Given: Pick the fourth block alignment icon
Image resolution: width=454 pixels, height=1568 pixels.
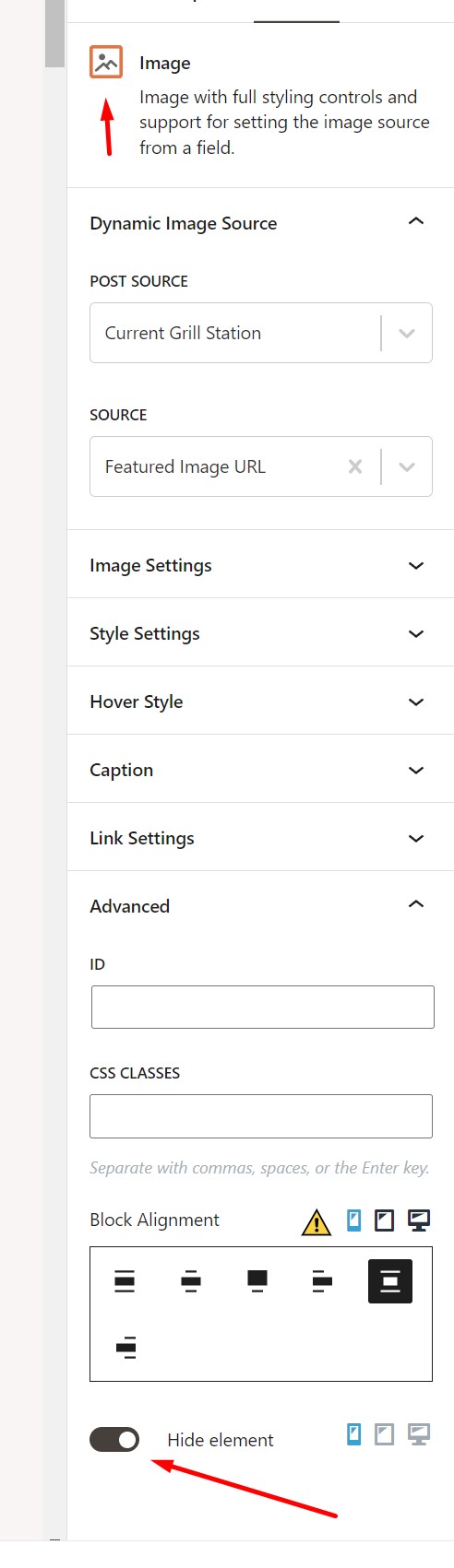Looking at the screenshot, I should click(x=323, y=1280).
